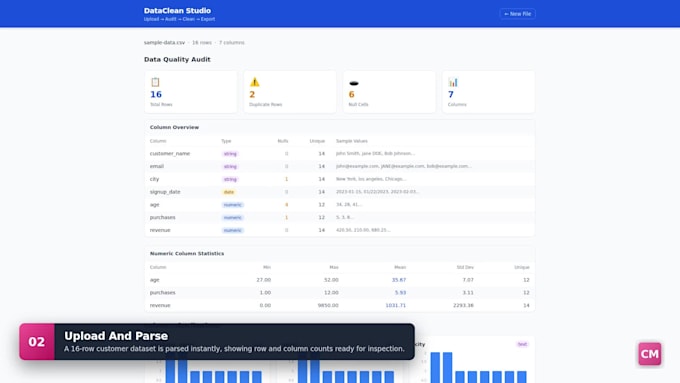Click the warning icon on Duplicate Rows card
Viewport: 680px width, 383px height.
(255, 82)
